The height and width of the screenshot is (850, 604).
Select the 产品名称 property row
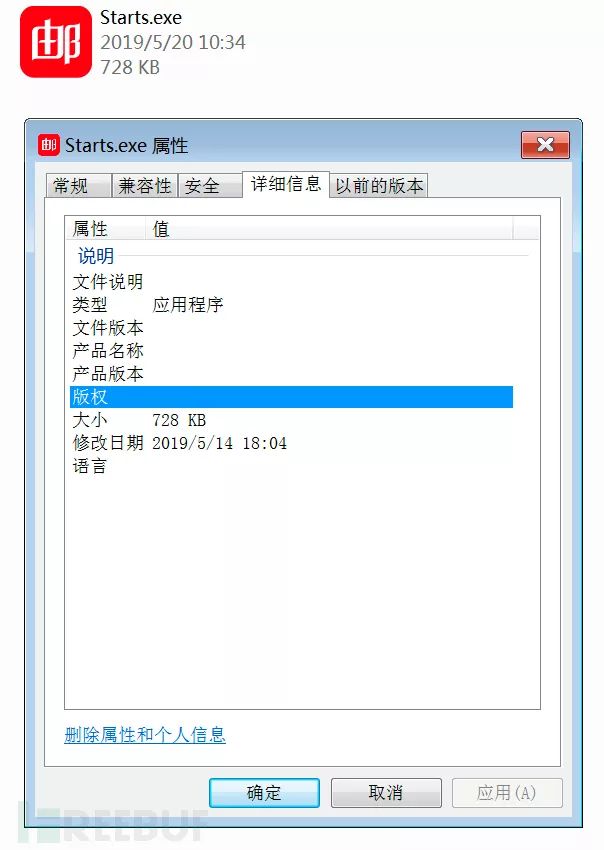click(292, 351)
